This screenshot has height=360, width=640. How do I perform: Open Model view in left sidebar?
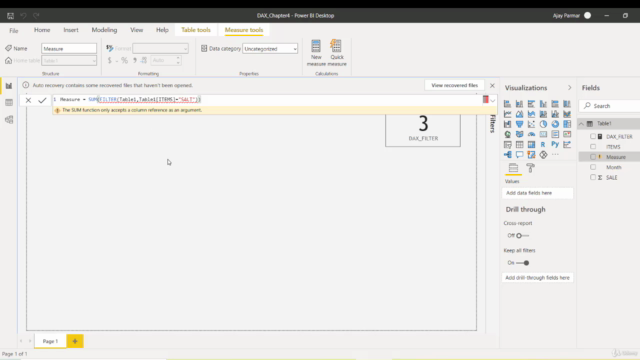[x=9, y=120]
